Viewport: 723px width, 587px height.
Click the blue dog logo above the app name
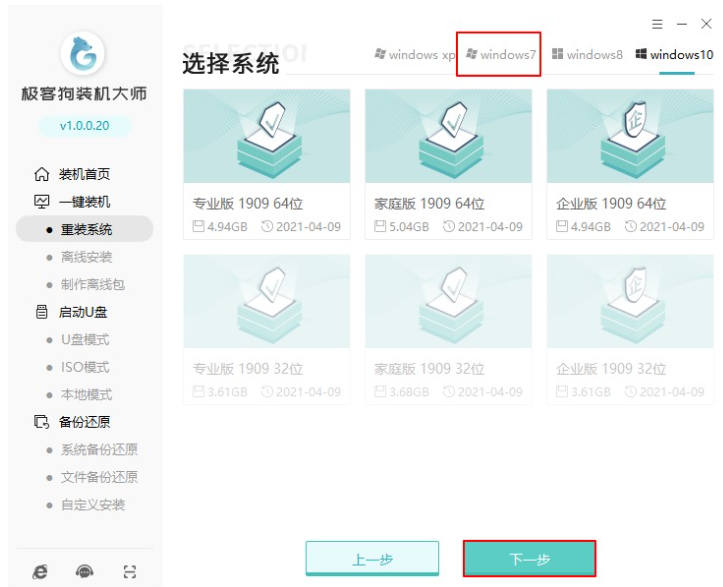tap(83, 53)
